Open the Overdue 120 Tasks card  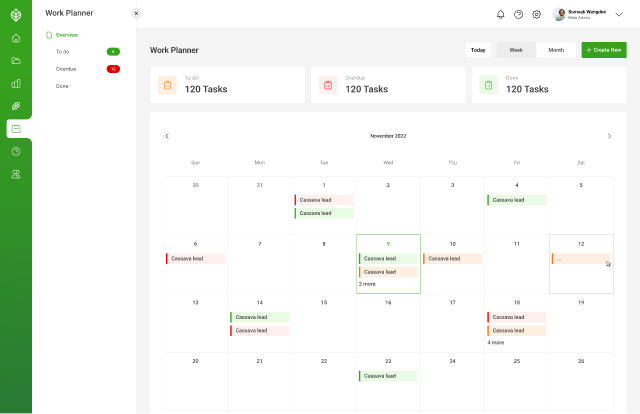388,85
